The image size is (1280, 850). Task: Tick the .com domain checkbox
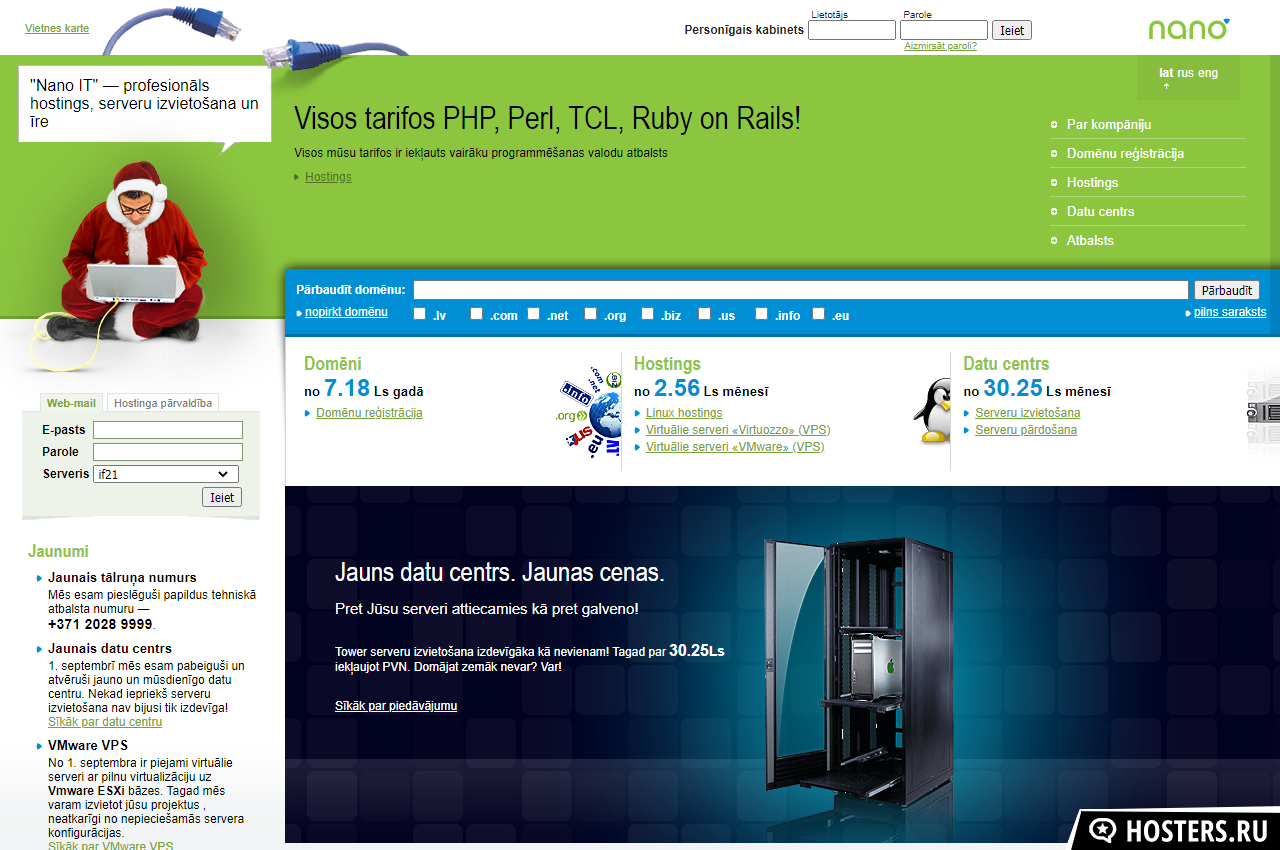click(477, 314)
